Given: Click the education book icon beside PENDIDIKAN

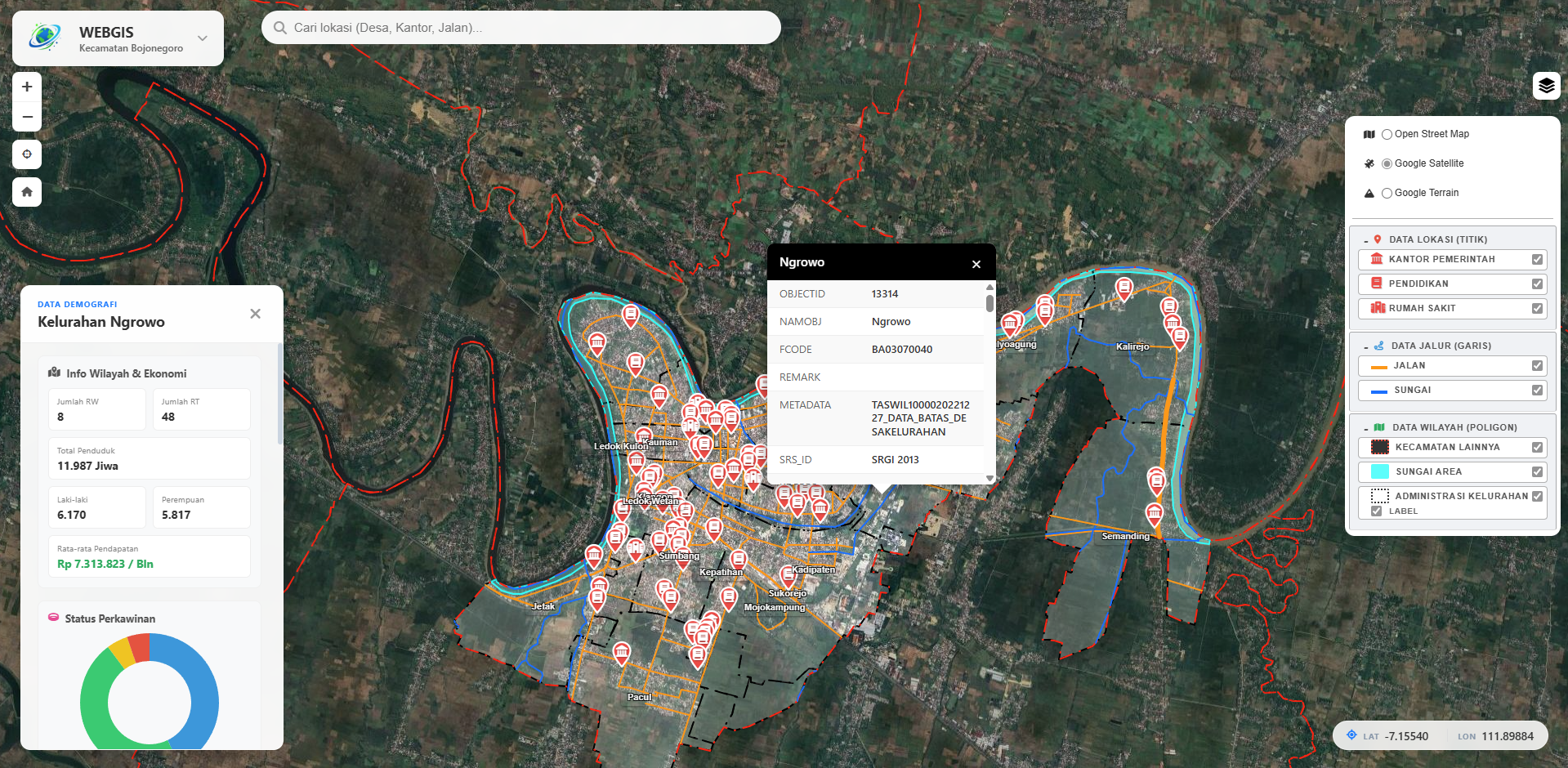Looking at the screenshot, I should (1378, 284).
